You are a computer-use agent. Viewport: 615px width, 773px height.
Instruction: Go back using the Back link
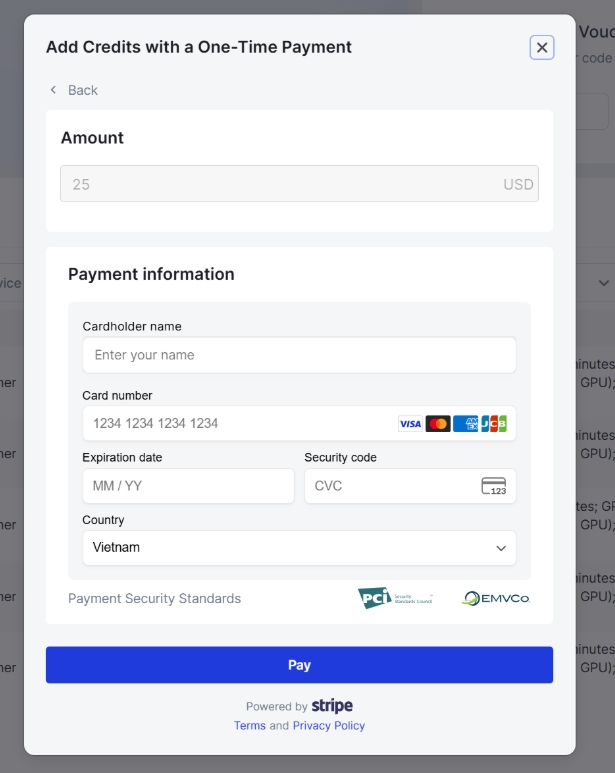82,90
